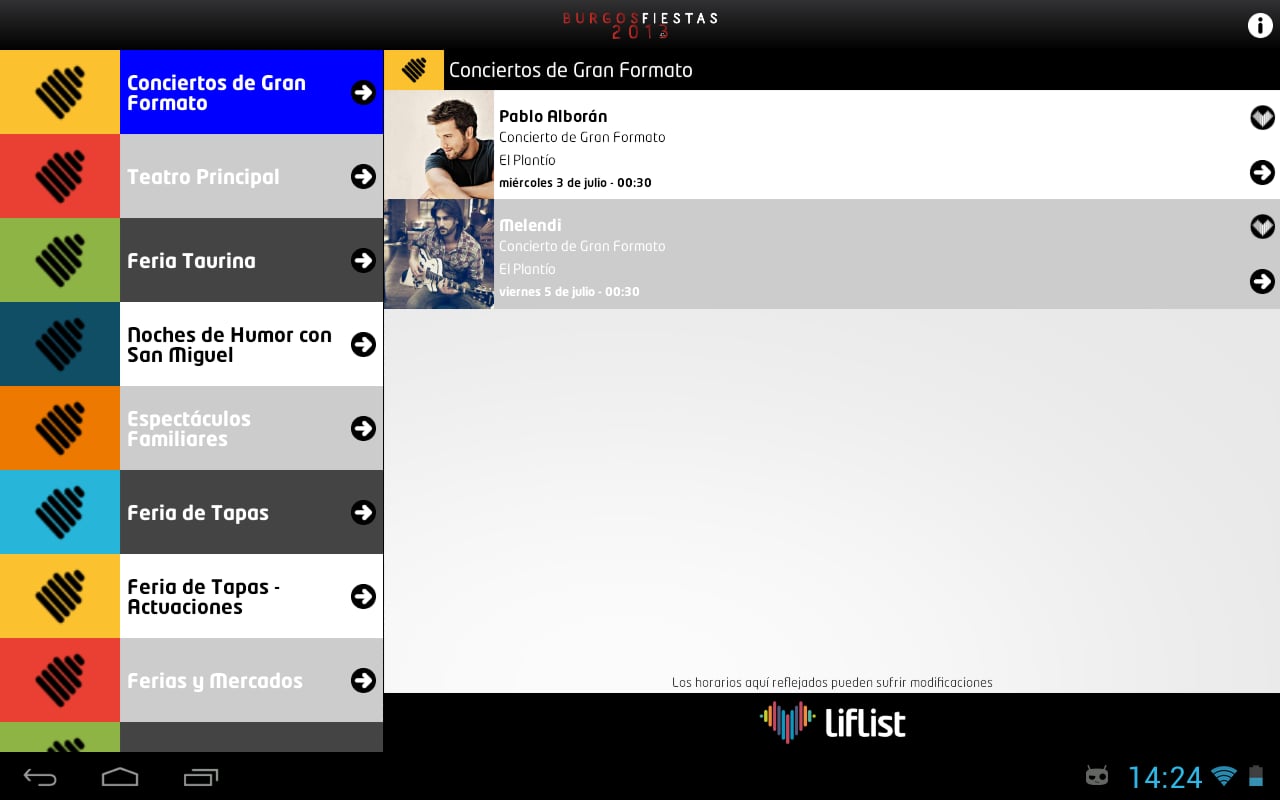Screen dimensions: 1280x800
Task: Tap the arrow beside Feria de Tapas
Action: click(363, 512)
